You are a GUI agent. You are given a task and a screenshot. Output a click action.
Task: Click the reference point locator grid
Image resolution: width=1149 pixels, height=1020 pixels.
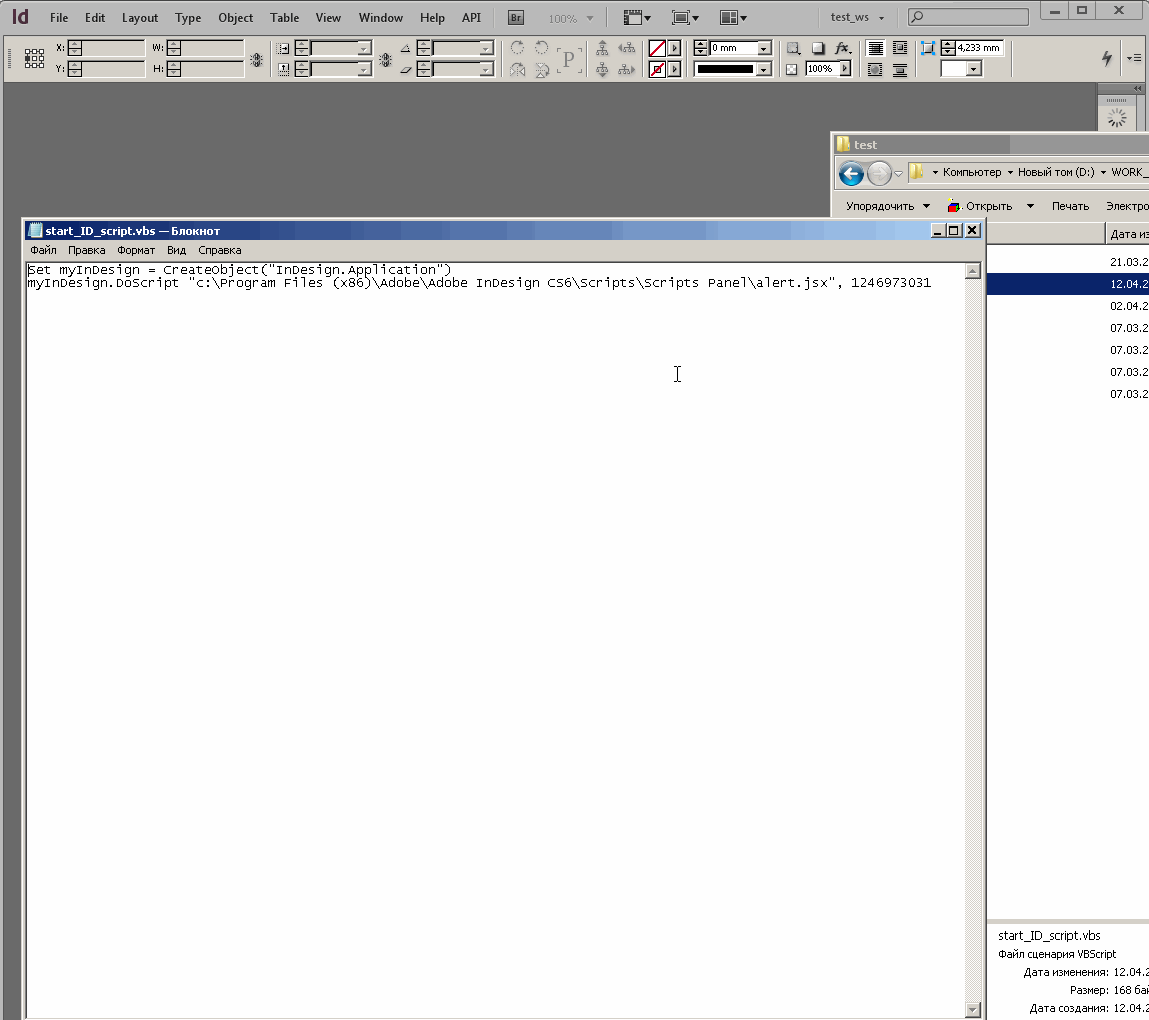[34, 59]
